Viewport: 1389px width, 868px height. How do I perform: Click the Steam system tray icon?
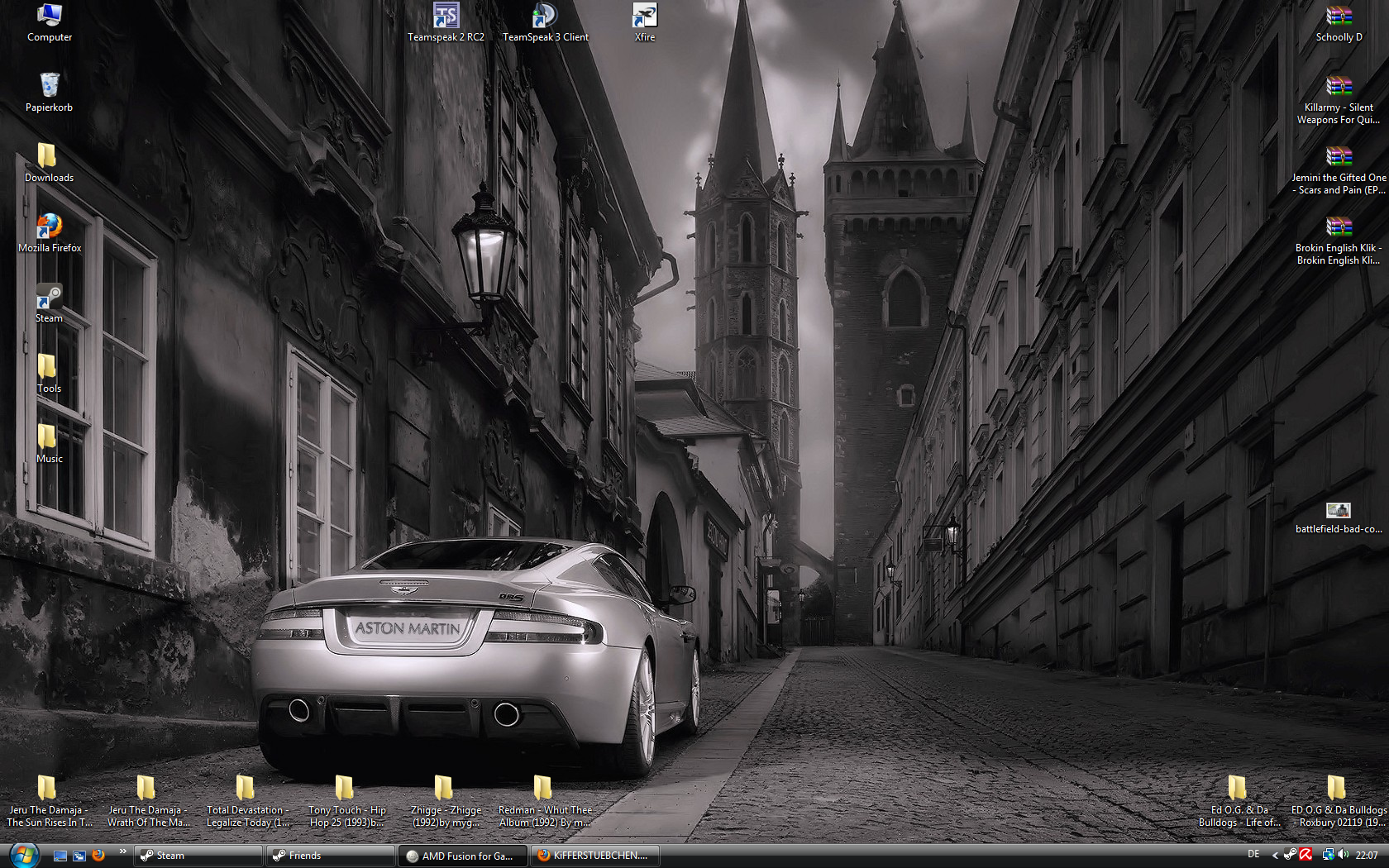tap(1290, 855)
